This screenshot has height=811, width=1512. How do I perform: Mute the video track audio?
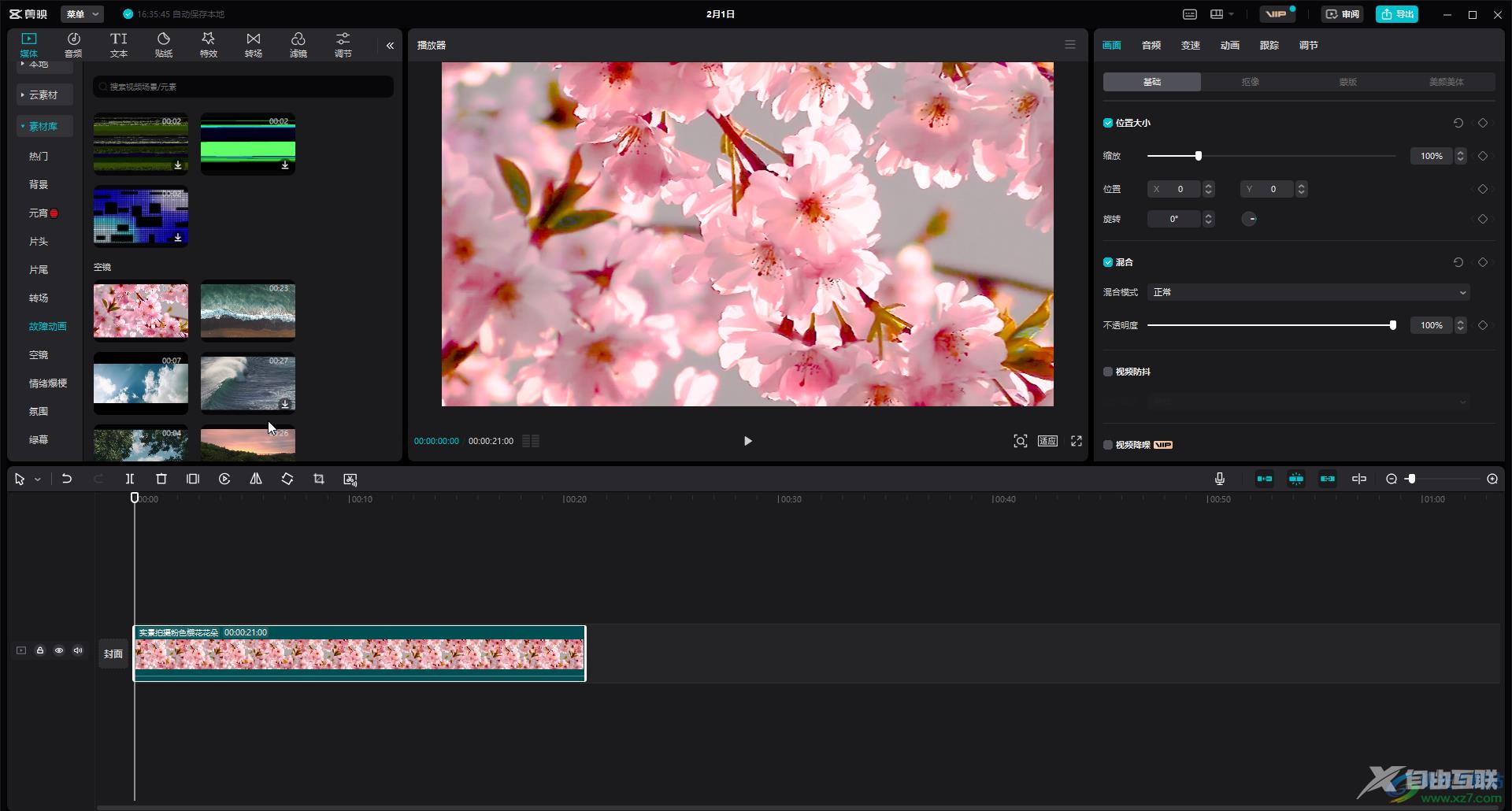click(x=78, y=650)
